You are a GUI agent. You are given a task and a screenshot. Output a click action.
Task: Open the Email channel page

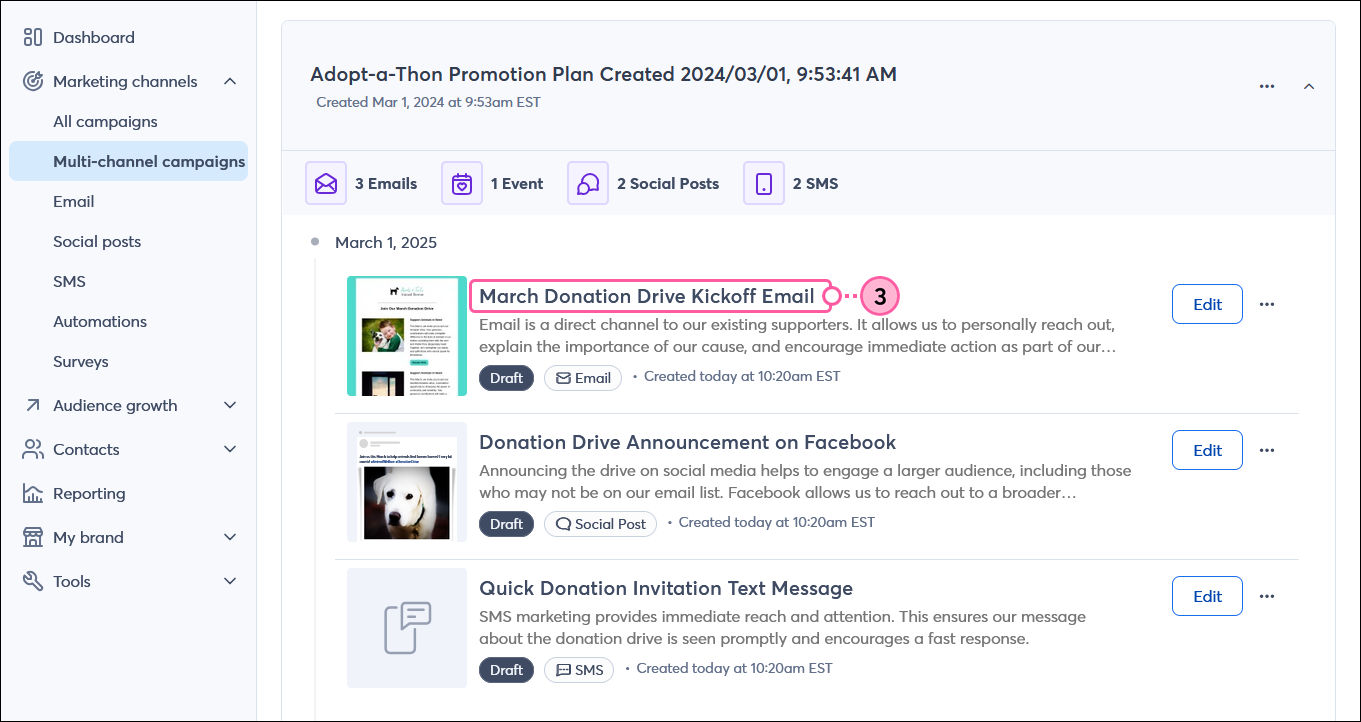tap(74, 201)
